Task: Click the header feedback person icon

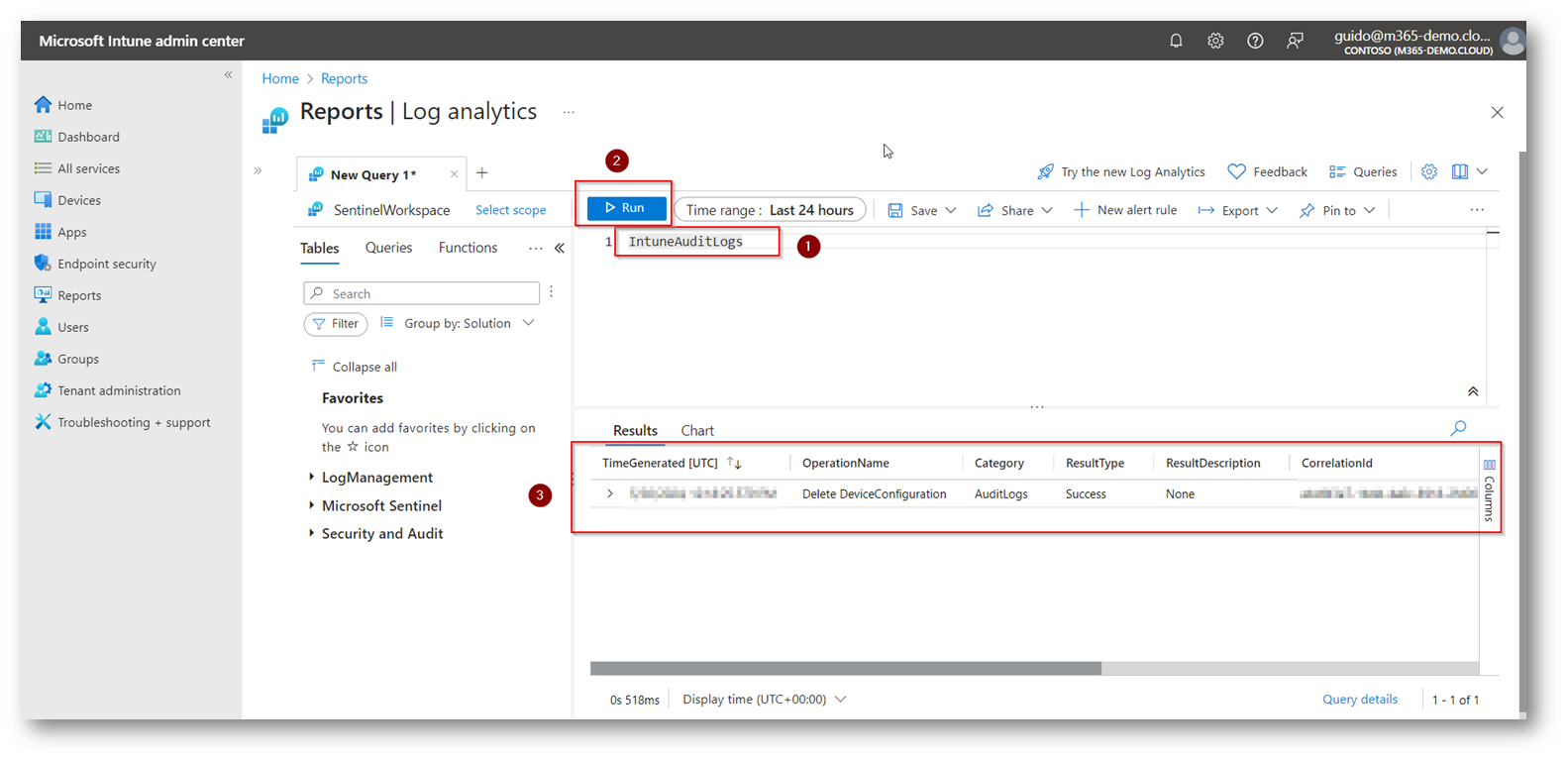Action: (x=1295, y=41)
